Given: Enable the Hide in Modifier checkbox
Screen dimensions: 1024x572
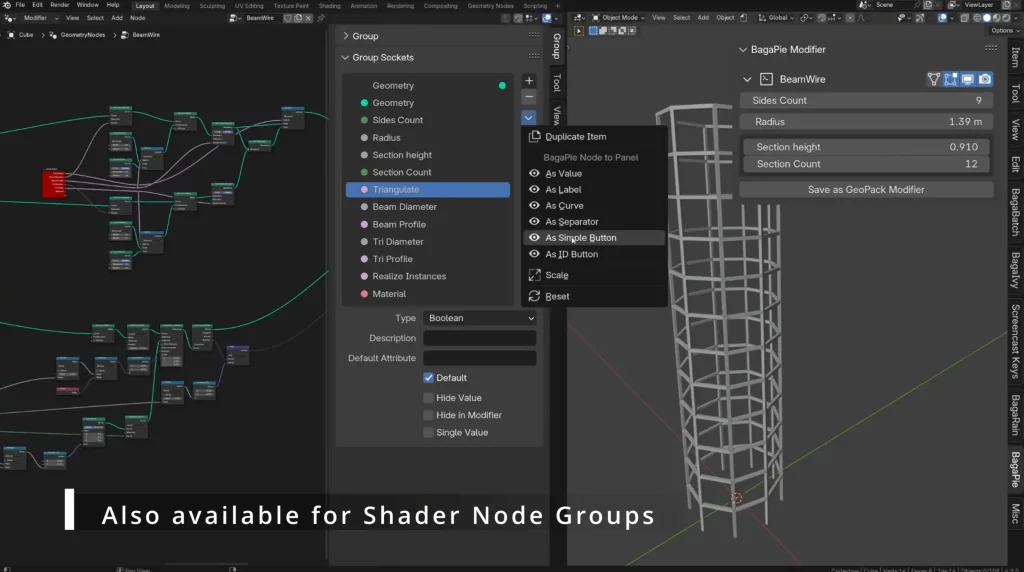Looking at the screenshot, I should pyautogui.click(x=429, y=415).
